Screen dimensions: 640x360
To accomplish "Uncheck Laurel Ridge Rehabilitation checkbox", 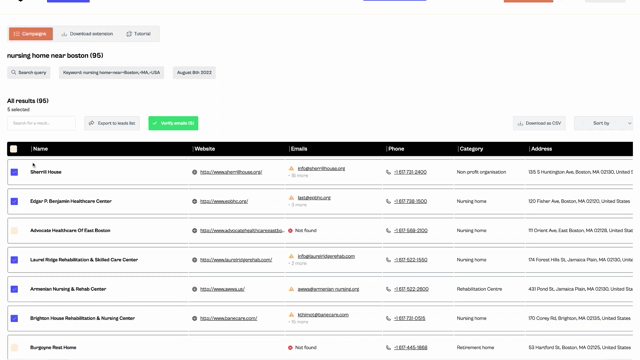I will click(x=14, y=260).
